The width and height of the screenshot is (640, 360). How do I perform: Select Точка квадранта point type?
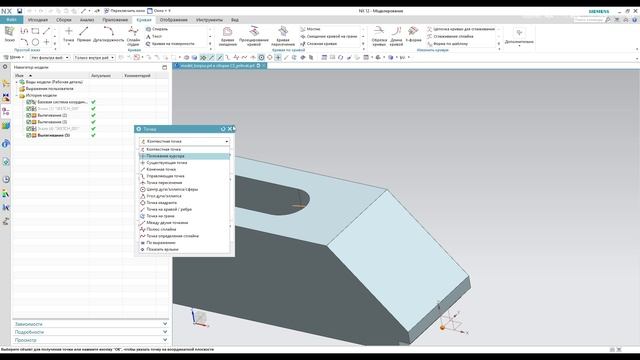coord(184,202)
